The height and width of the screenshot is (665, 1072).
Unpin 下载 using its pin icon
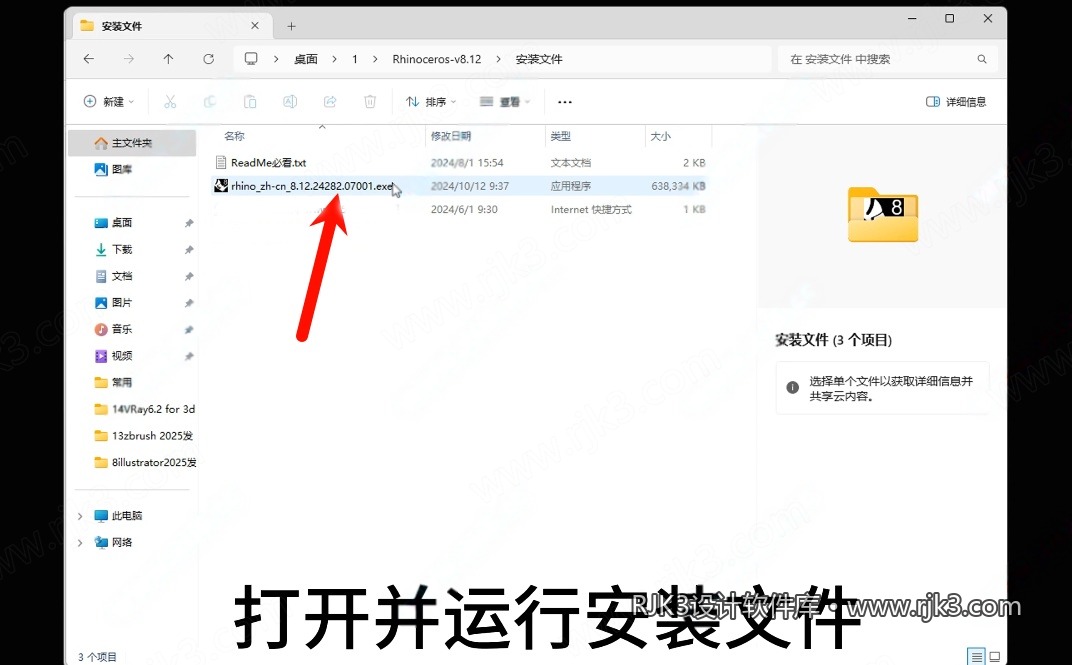click(189, 249)
